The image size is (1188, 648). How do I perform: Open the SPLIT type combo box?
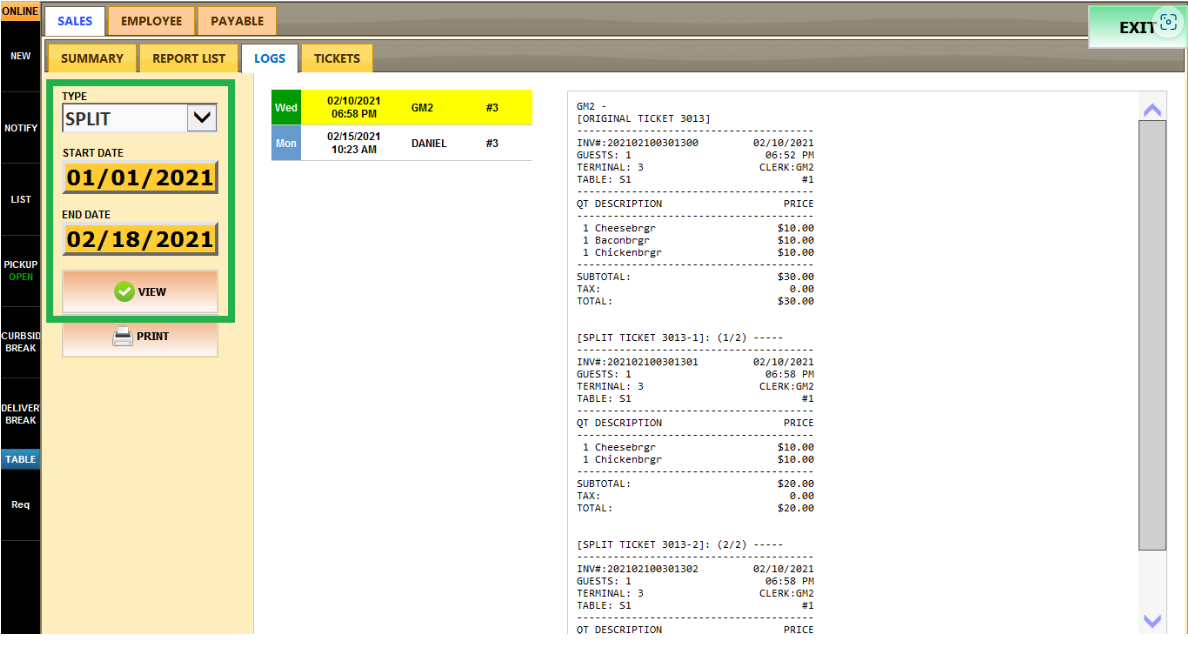(139, 118)
